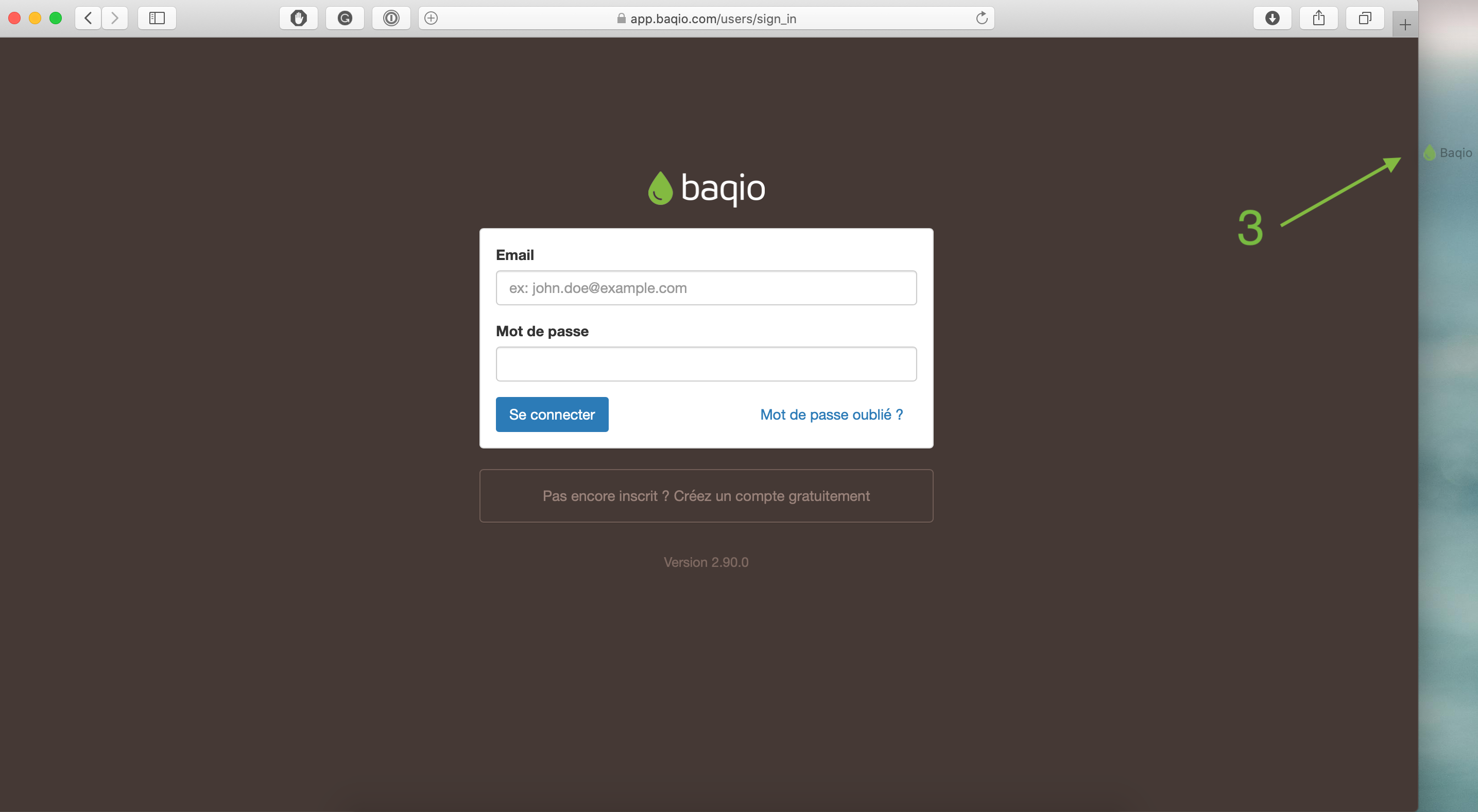Select the app.baqio.com address bar URL

(x=713, y=19)
